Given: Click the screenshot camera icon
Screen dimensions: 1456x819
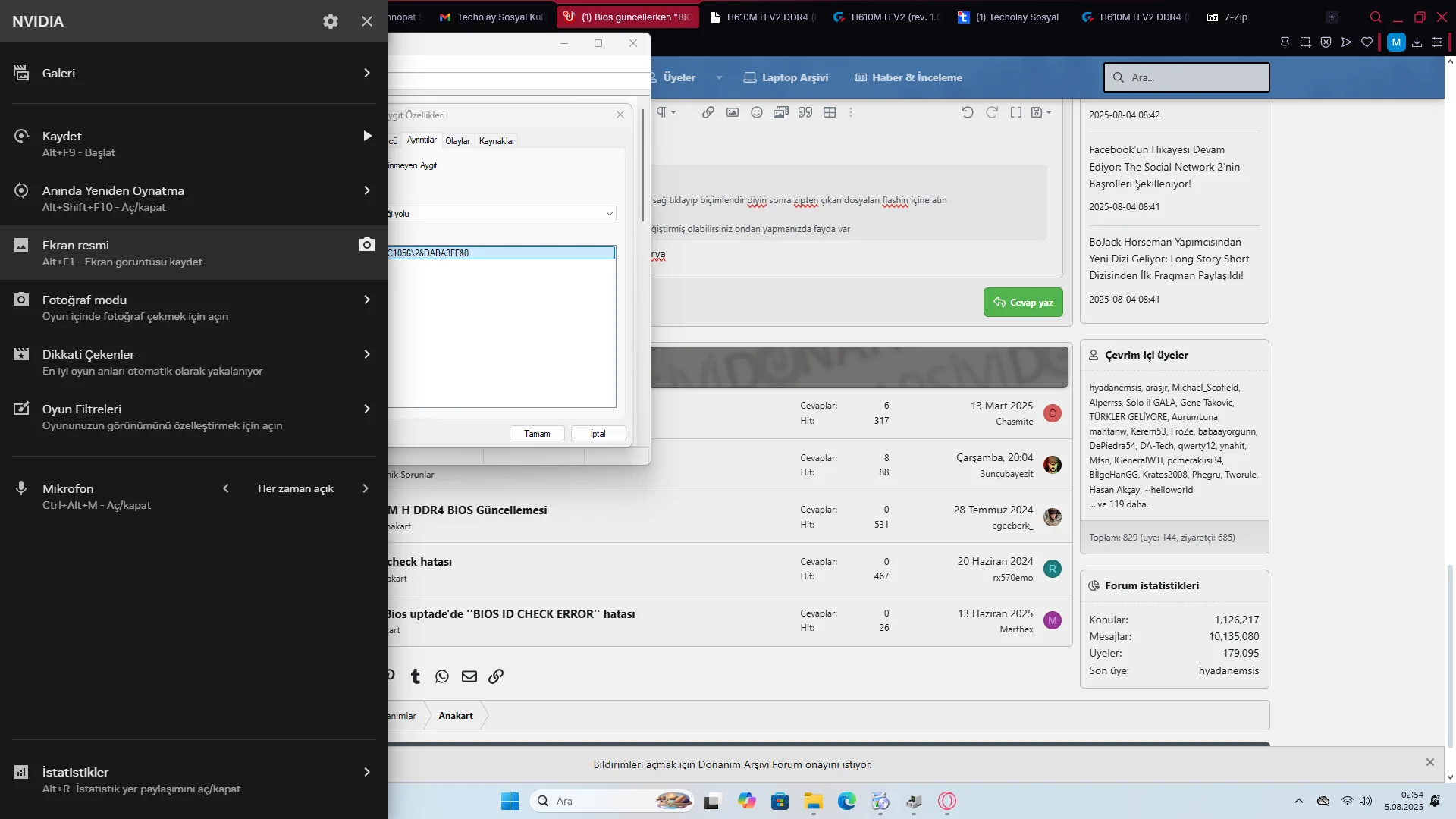Looking at the screenshot, I should click(x=367, y=244).
